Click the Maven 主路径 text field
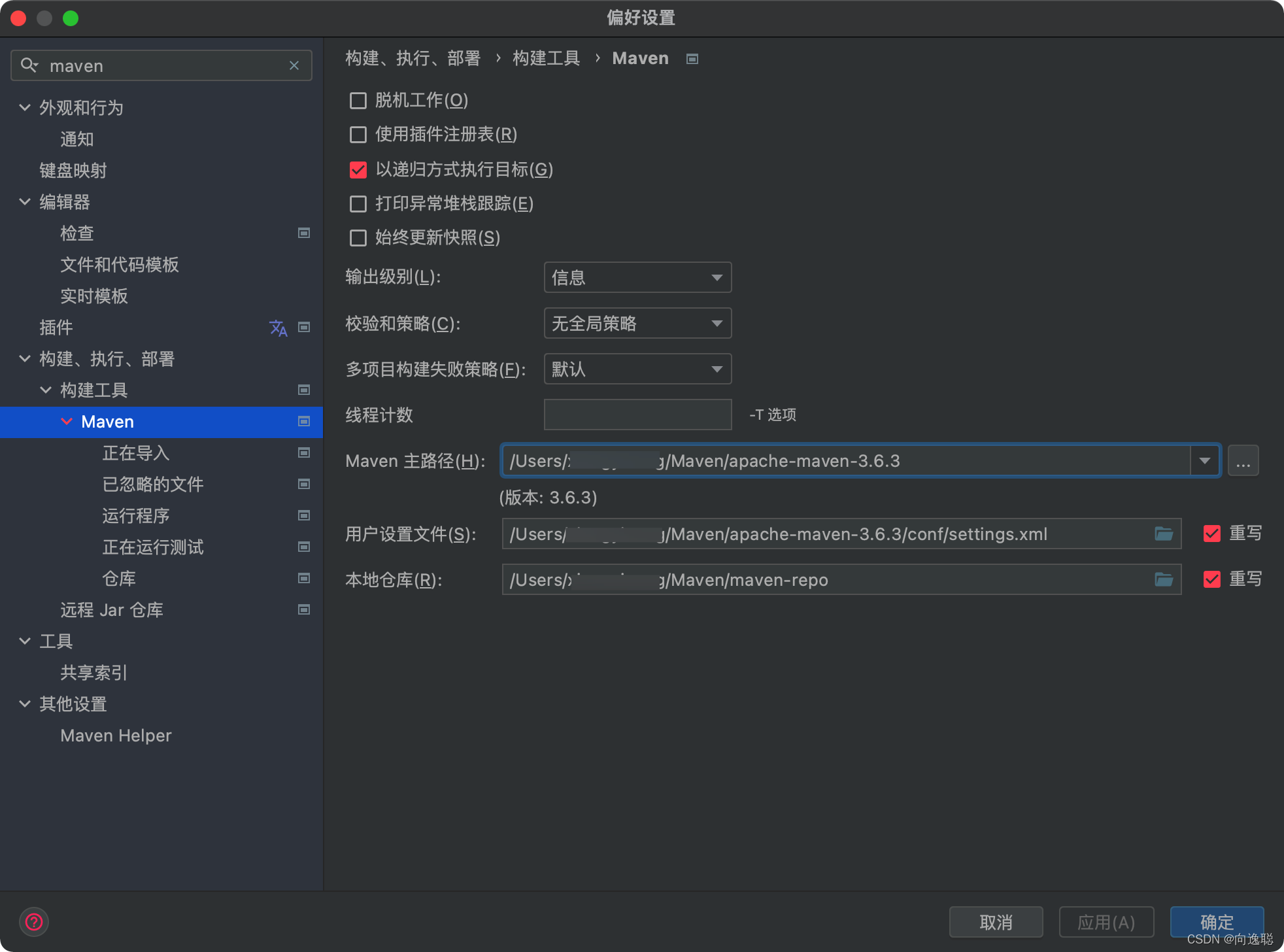1284x952 pixels. [x=846, y=461]
